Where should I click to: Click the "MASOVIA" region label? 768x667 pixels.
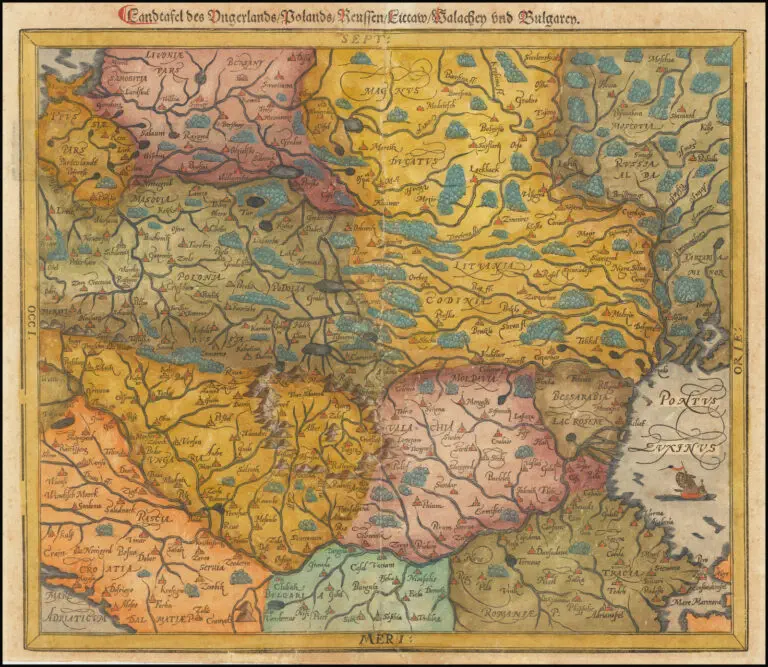(x=150, y=199)
